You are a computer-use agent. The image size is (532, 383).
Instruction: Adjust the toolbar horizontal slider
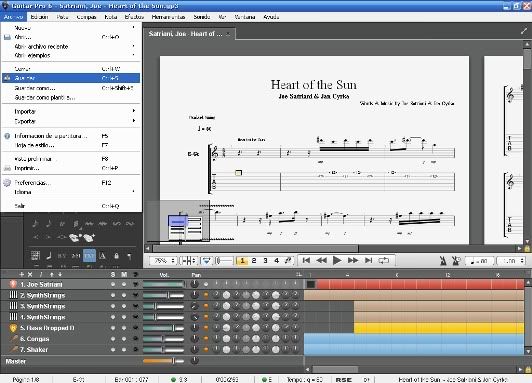pos(224,261)
